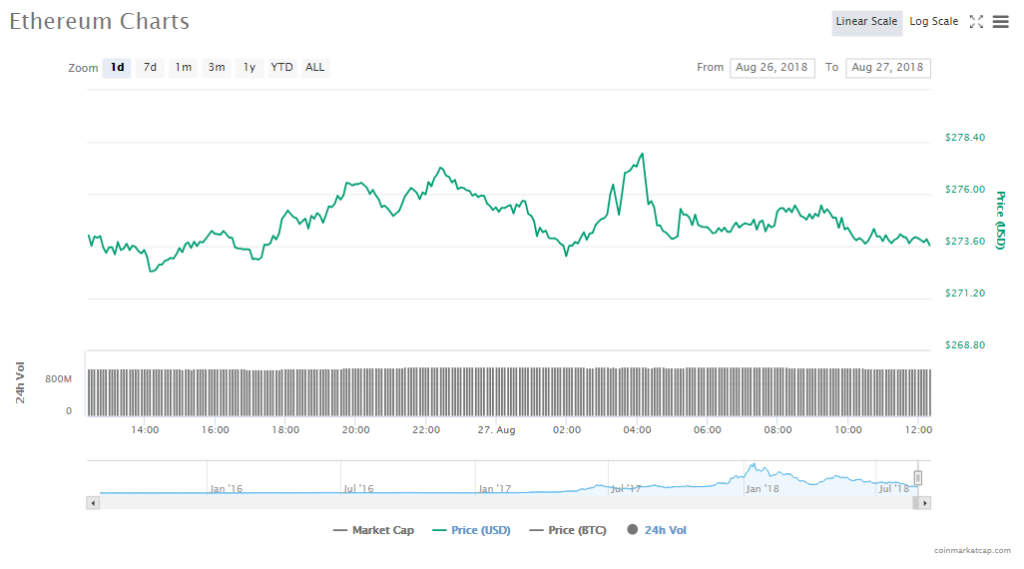Show ALL time range
The image size is (1024, 569).
[x=315, y=68]
